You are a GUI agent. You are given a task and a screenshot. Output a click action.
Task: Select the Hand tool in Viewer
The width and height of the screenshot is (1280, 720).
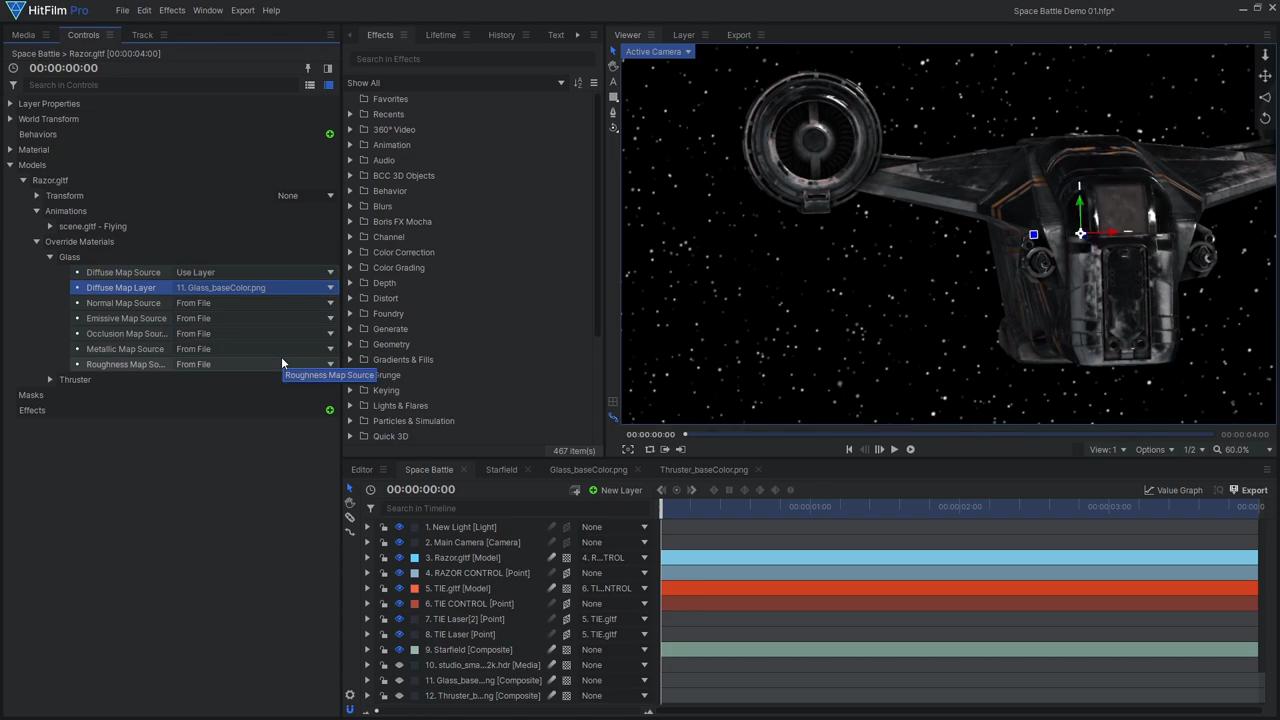tap(613, 66)
